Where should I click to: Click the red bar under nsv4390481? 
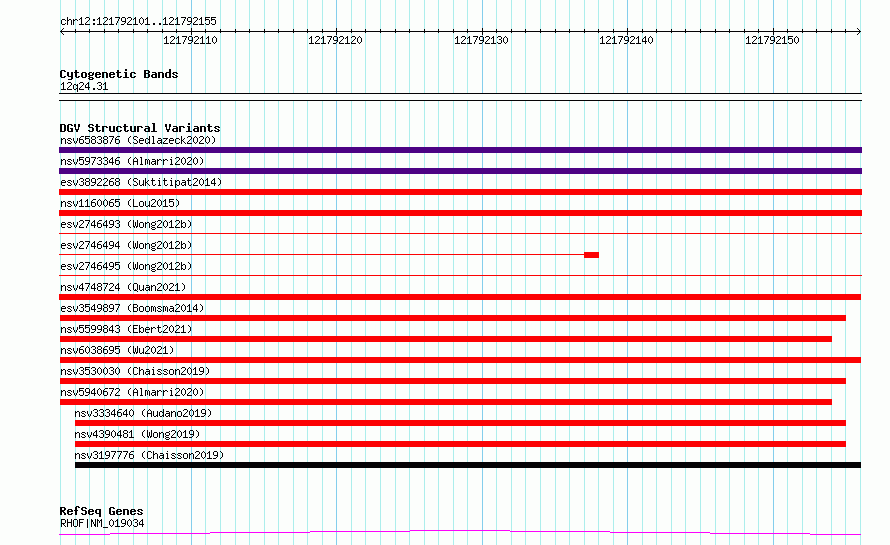pyautogui.click(x=460, y=444)
